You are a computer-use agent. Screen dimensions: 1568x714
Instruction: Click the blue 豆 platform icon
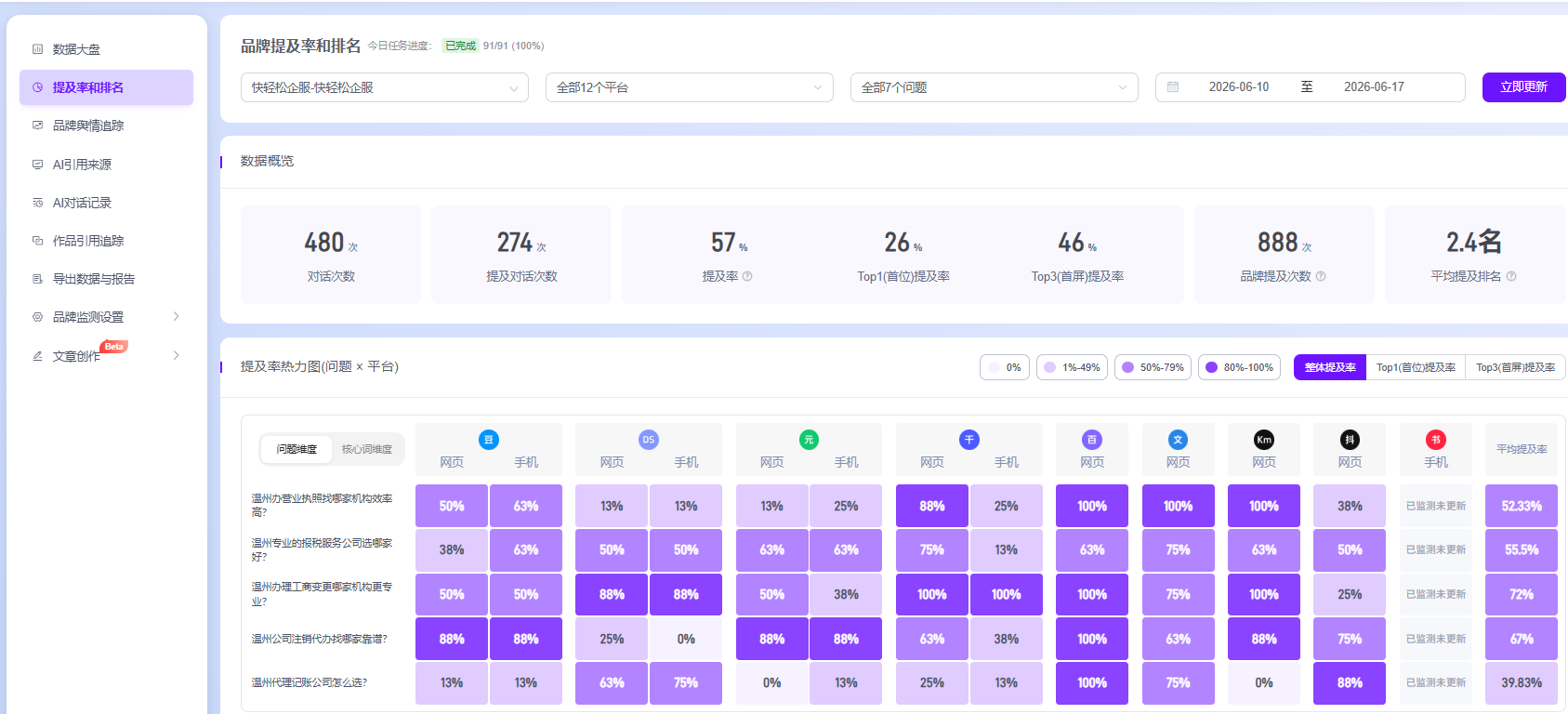pos(489,440)
